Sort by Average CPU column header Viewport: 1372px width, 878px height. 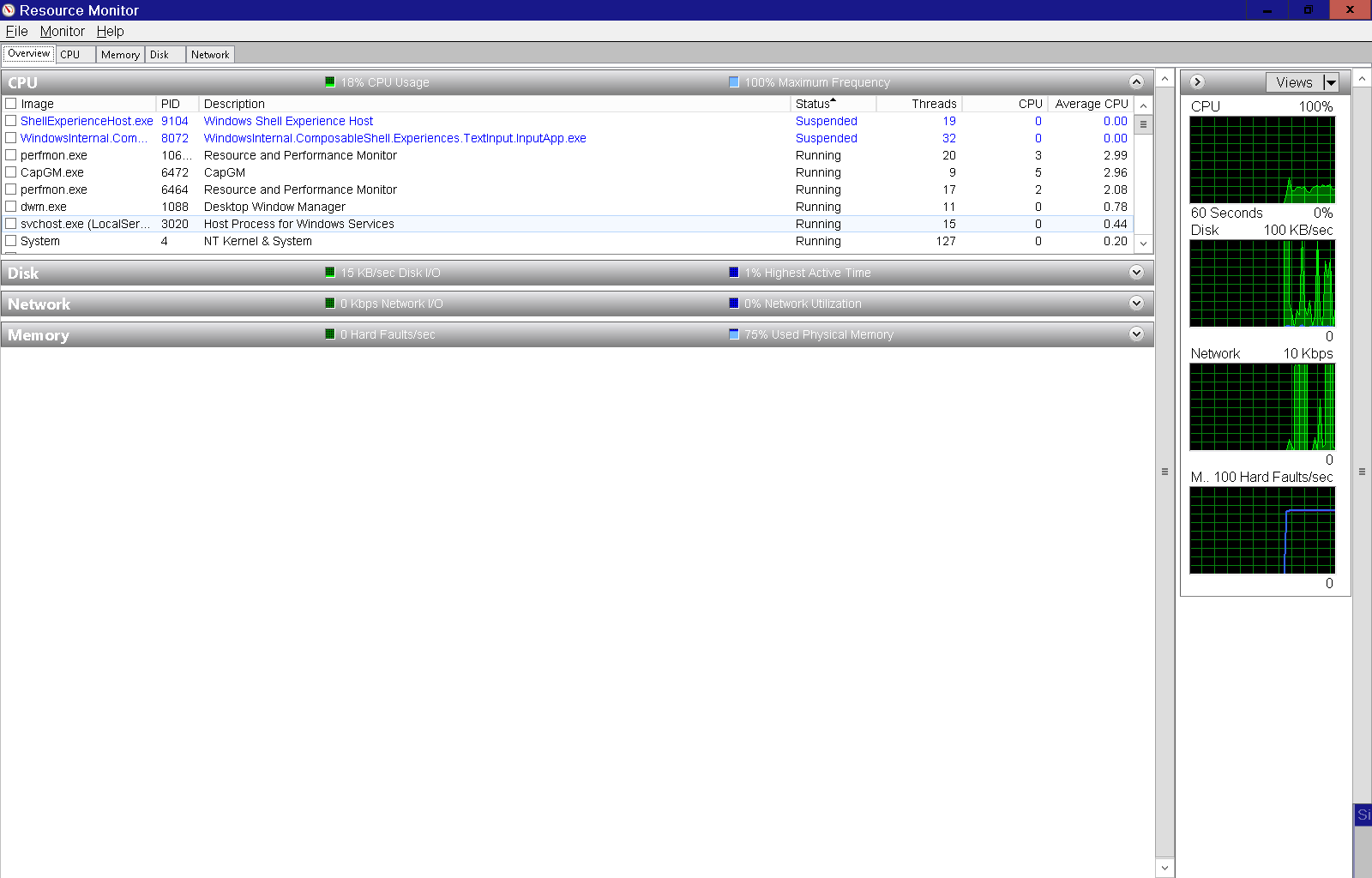1092,104
